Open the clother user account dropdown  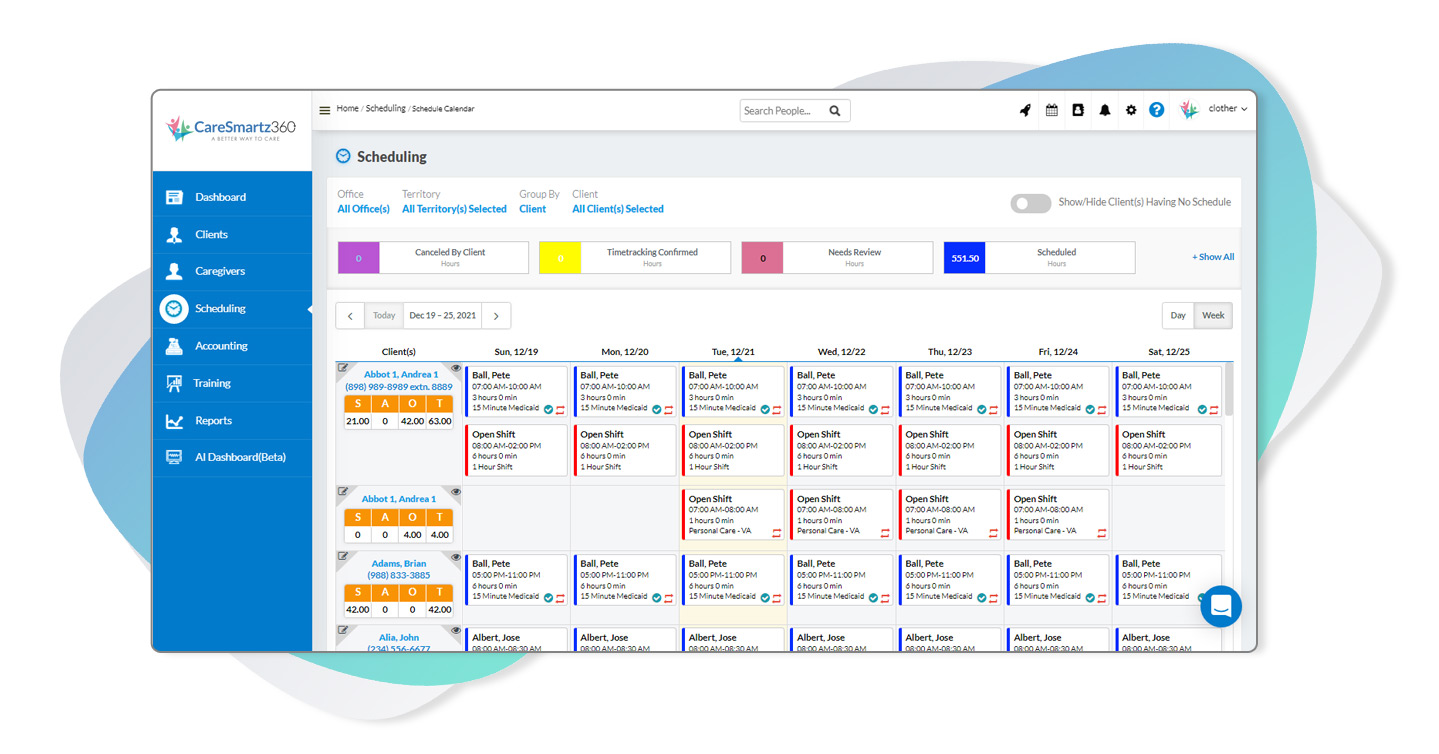[1227, 109]
